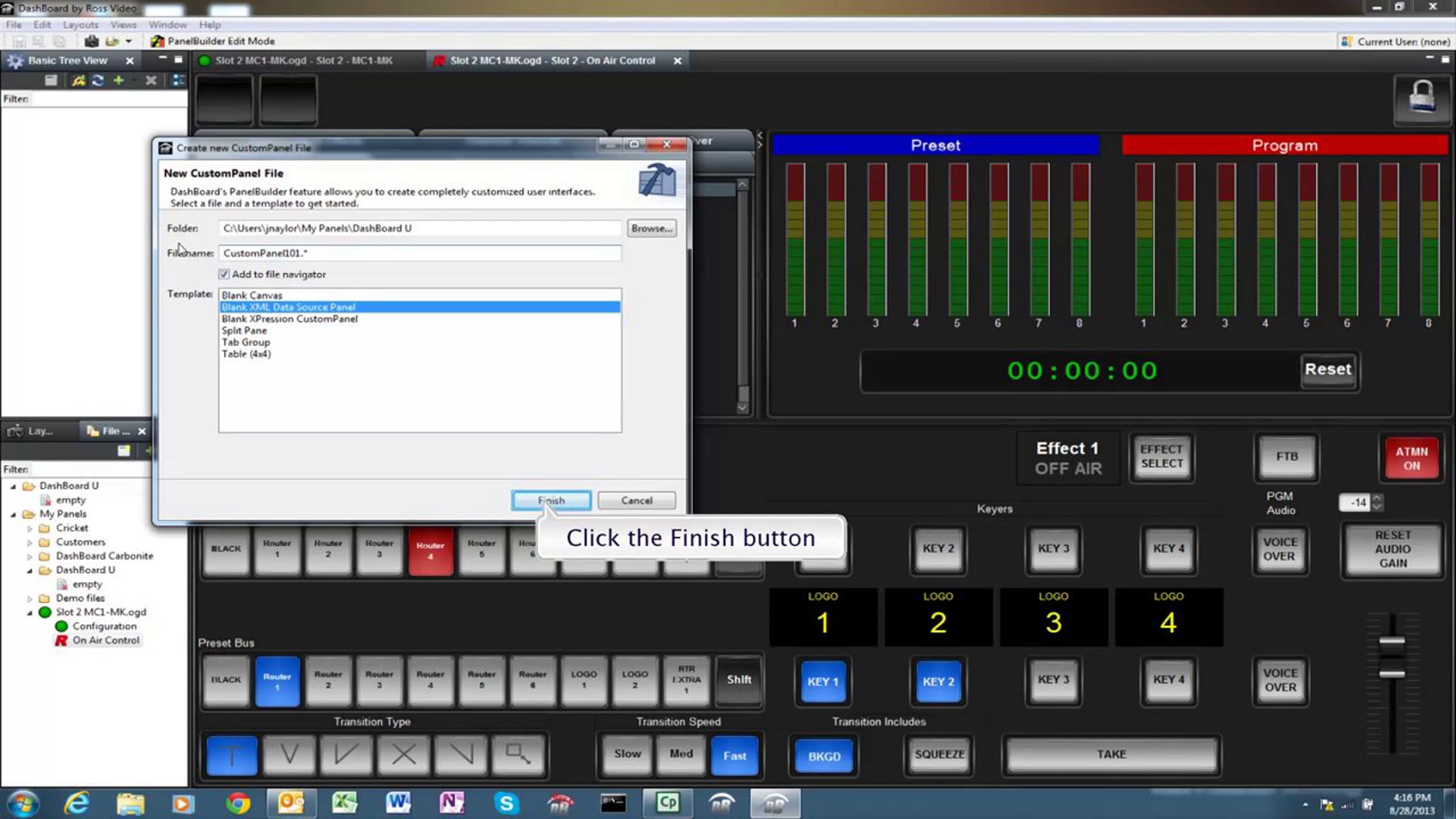Open PanelBuilder Edit Mode icon

157,41
